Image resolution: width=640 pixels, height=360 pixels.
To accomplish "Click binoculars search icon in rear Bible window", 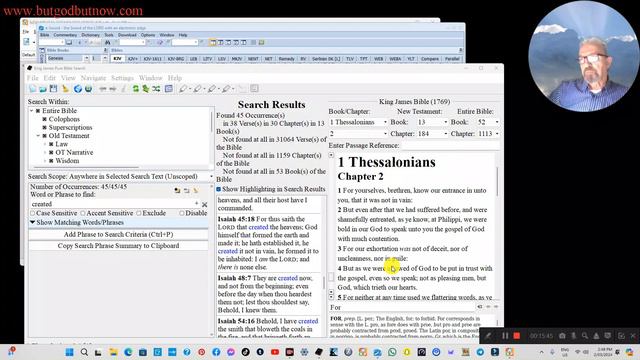I will click(x=108, y=42).
